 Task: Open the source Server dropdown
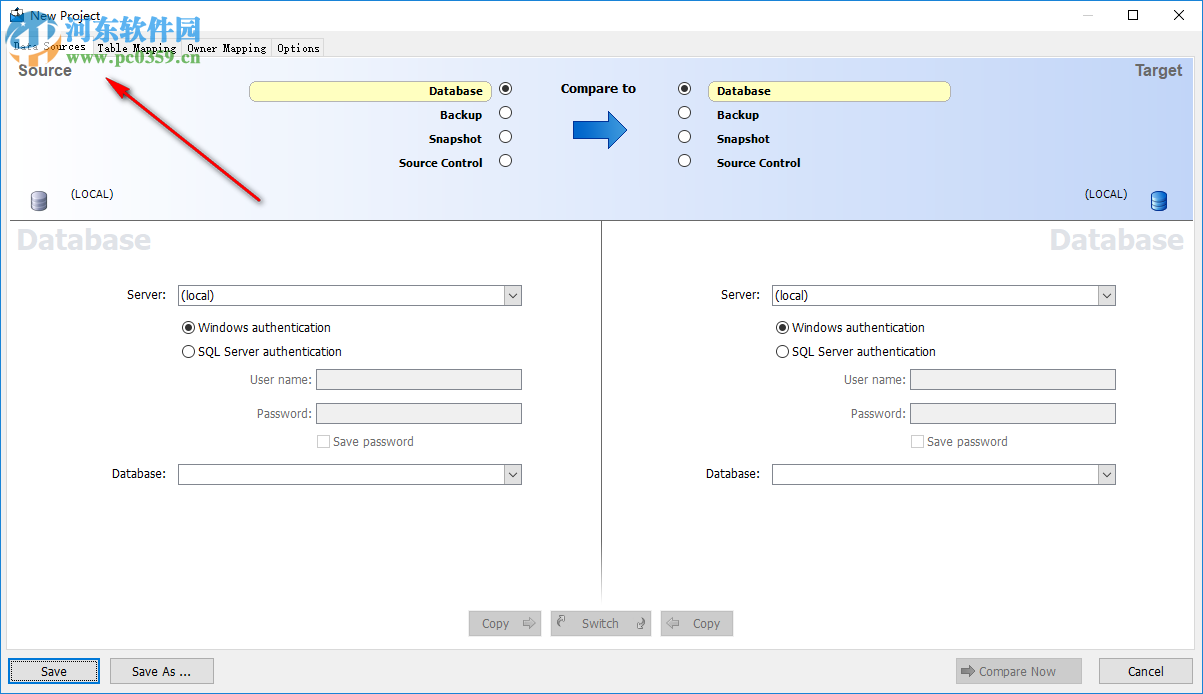(513, 295)
